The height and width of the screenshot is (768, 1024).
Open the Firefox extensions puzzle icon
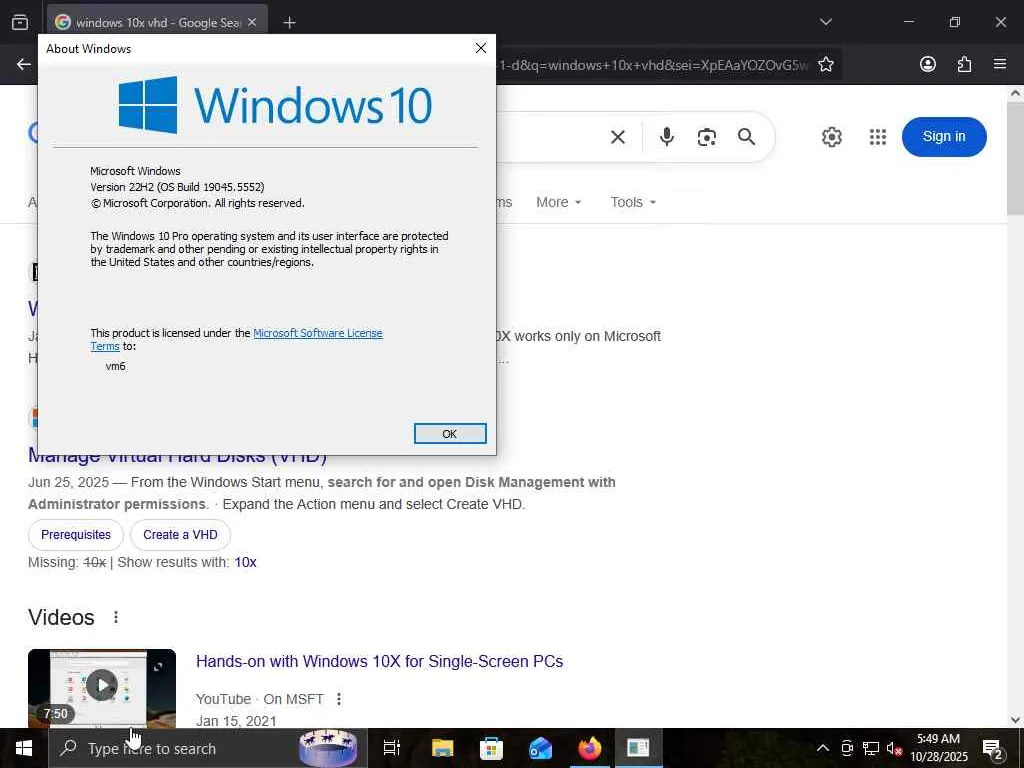click(x=964, y=64)
